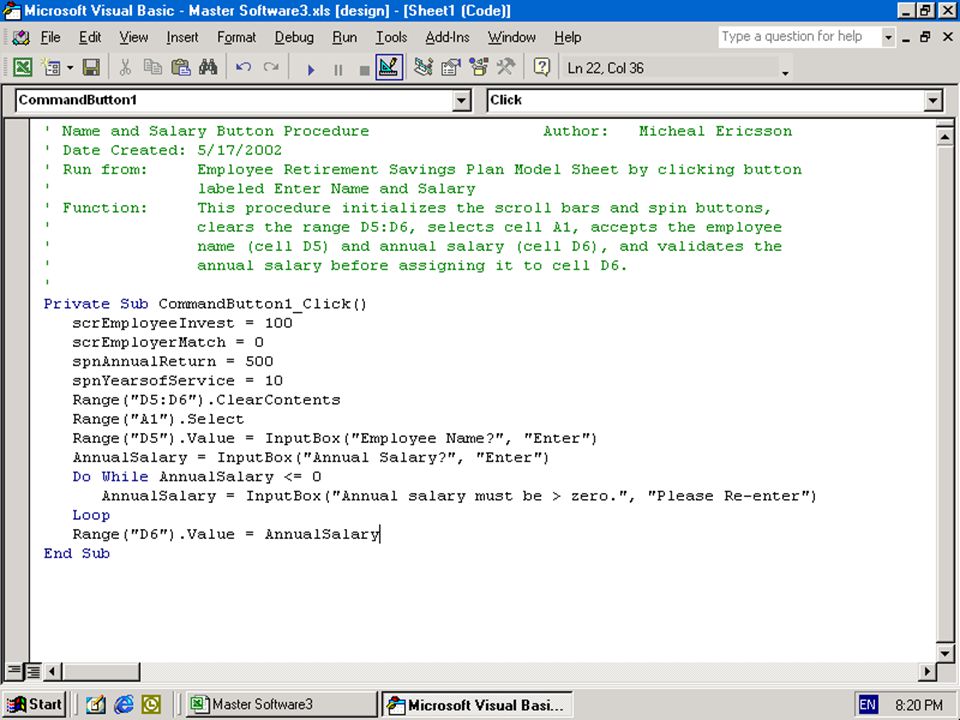Viewport: 960px width, 720px height.
Task: Open the View menu
Action: coord(133,37)
